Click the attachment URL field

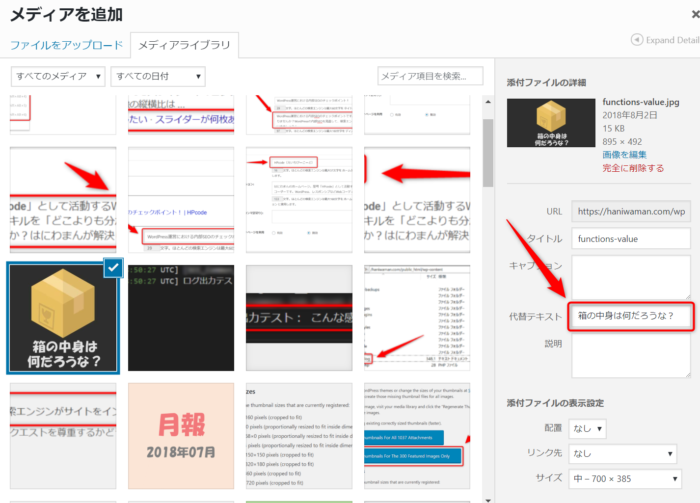(630, 211)
